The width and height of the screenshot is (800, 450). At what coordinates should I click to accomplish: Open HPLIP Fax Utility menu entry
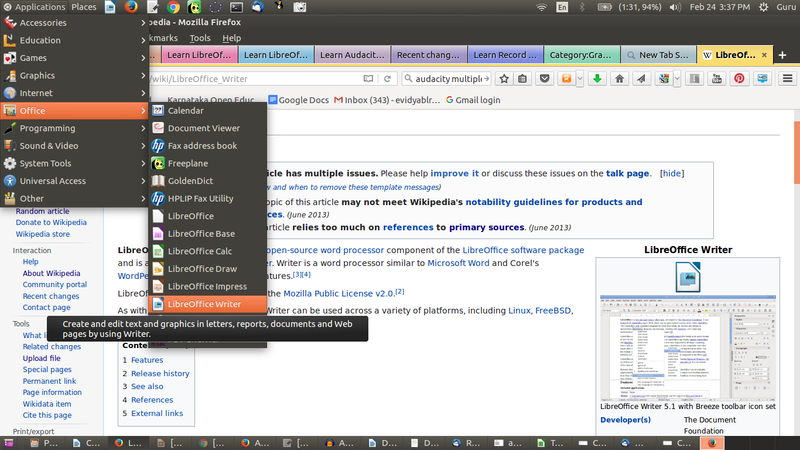pyautogui.click(x=208, y=198)
